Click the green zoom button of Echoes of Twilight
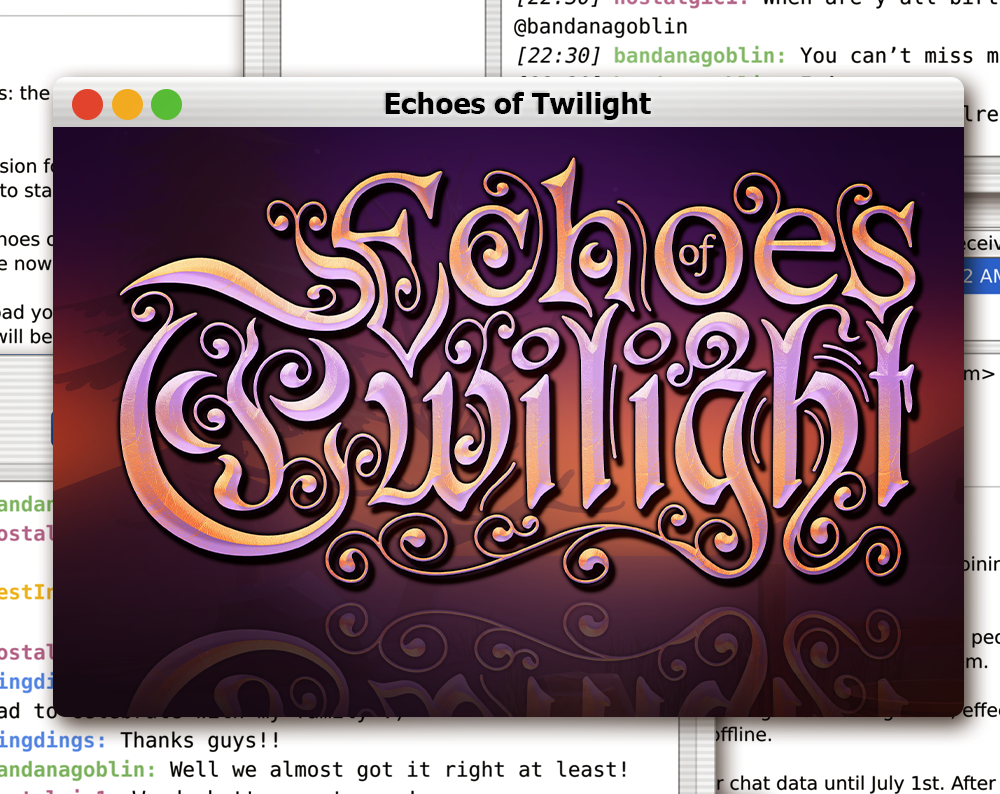1000x794 pixels. coord(166,104)
